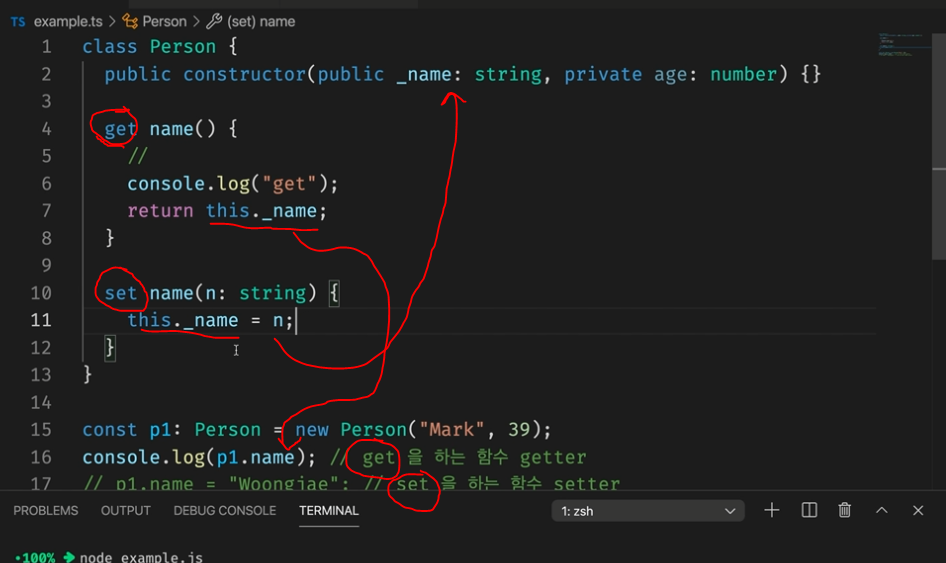Click the code minimap

click(x=902, y=45)
